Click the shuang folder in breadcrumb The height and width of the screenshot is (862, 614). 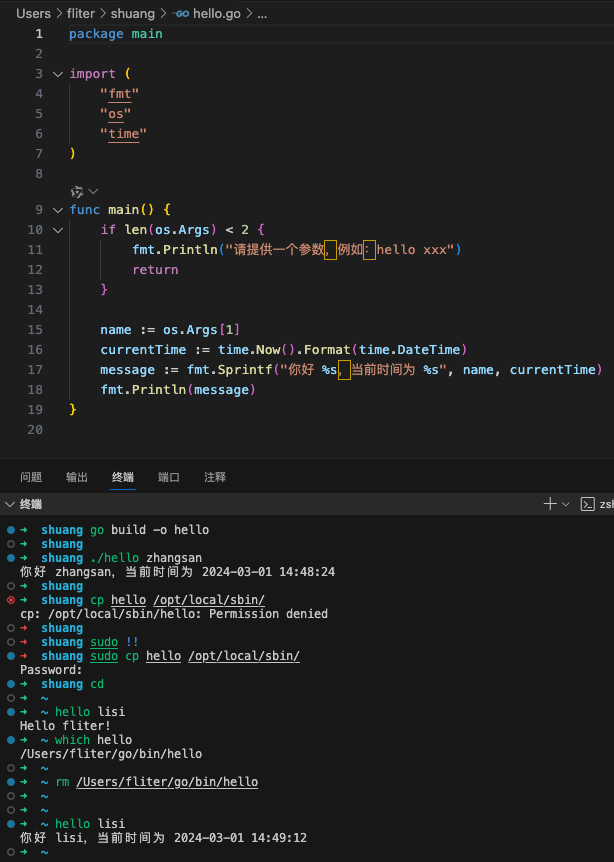point(133,14)
